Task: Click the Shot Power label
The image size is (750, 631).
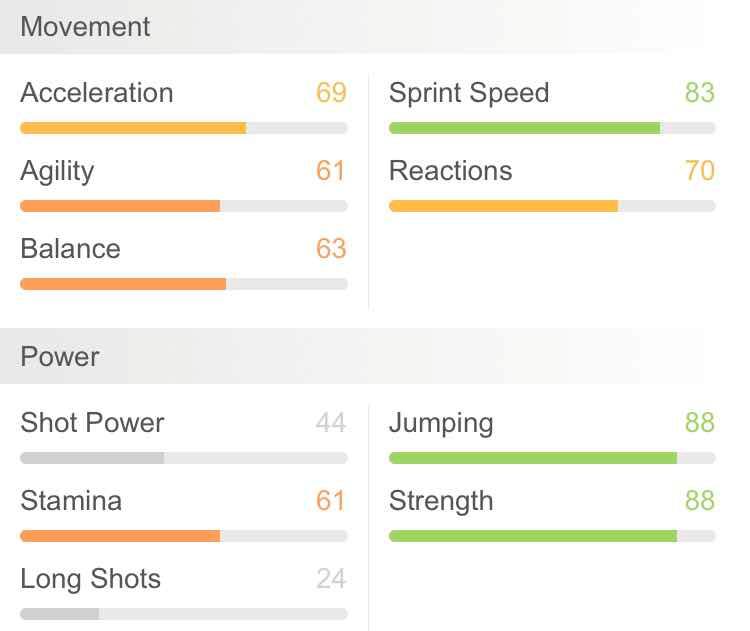Action: pyautogui.click(x=92, y=423)
